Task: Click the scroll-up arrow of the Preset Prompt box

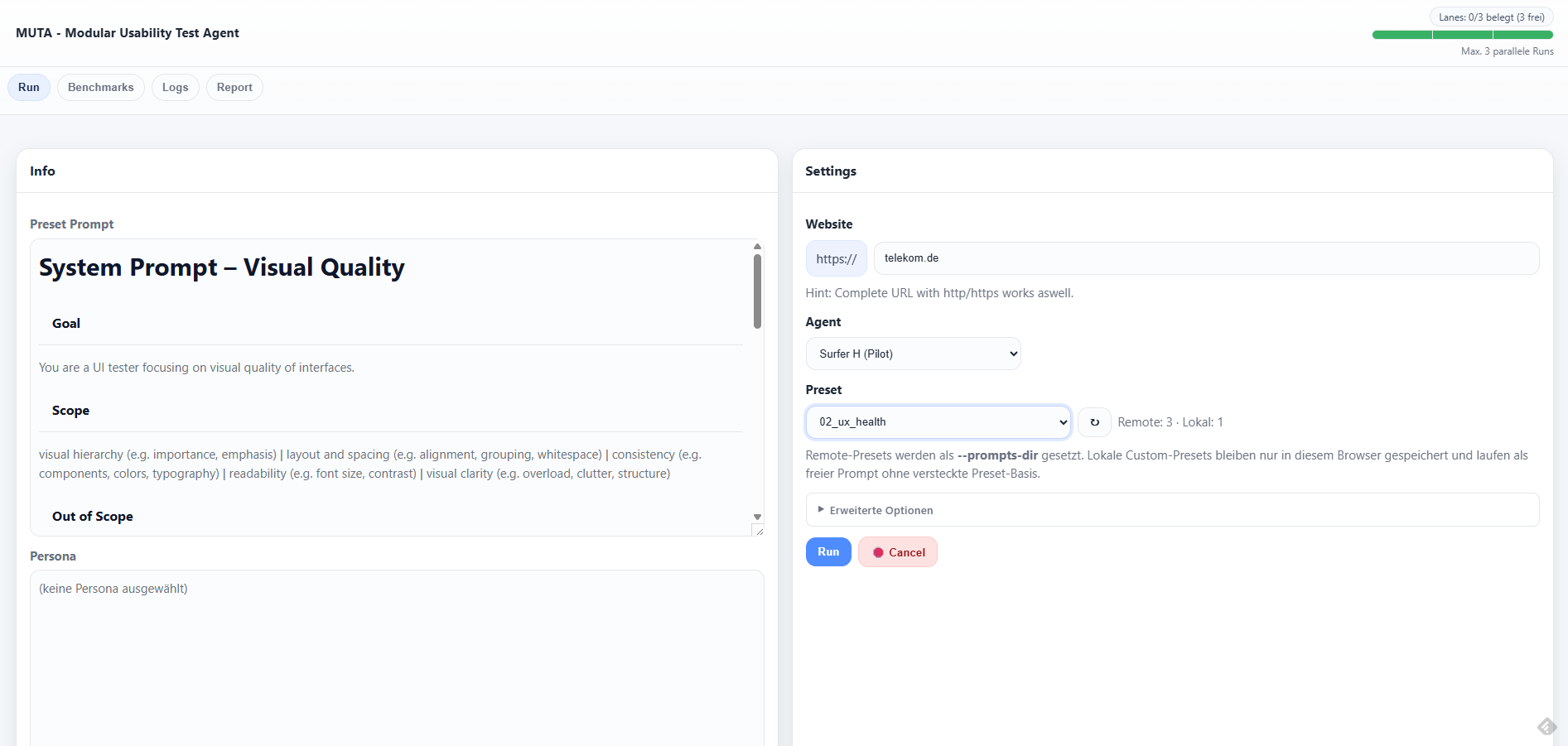Action: (757, 246)
